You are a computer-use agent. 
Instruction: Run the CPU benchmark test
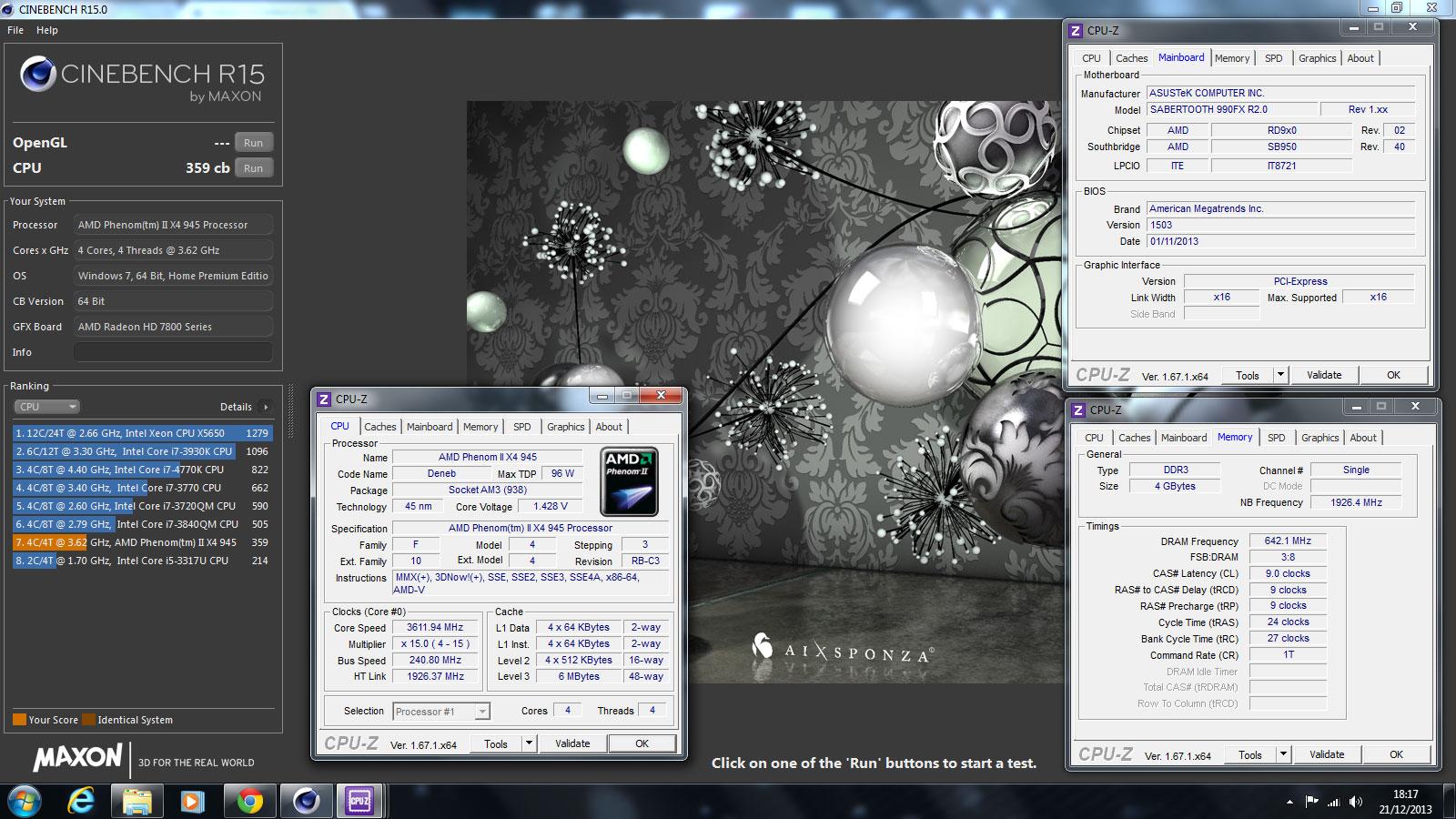click(x=254, y=168)
